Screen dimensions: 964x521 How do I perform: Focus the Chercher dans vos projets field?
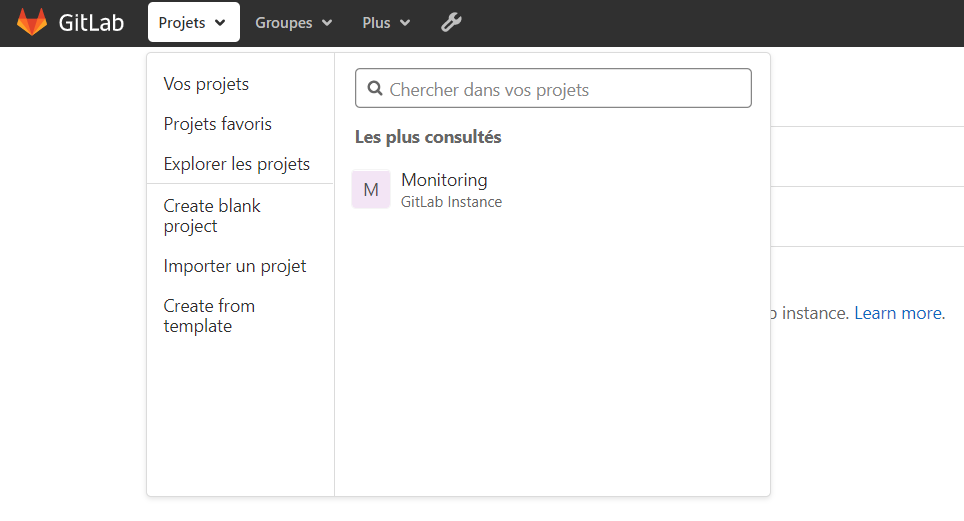pos(565,89)
